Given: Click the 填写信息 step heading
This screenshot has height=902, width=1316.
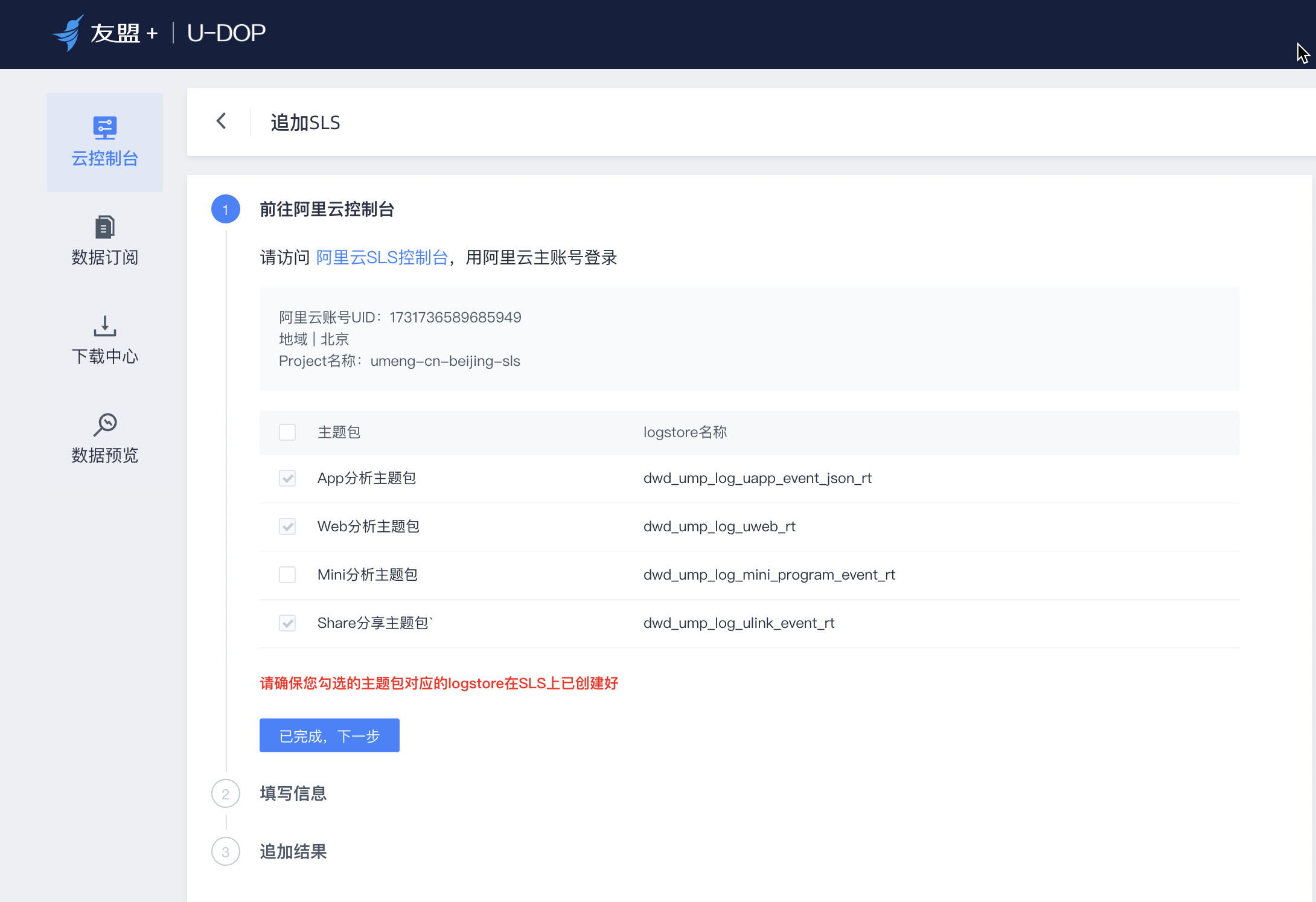Looking at the screenshot, I should 293,793.
